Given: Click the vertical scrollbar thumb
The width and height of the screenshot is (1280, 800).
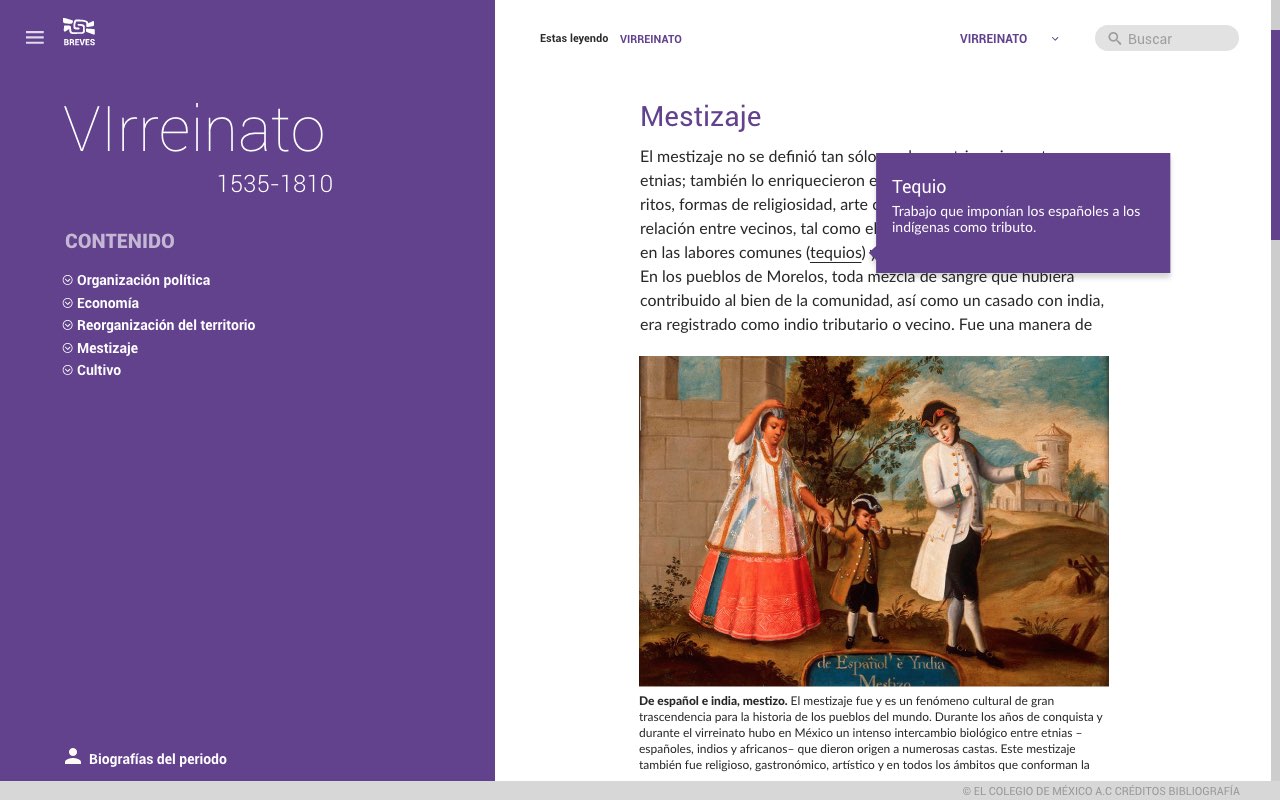Looking at the screenshot, I should pos(1275,135).
